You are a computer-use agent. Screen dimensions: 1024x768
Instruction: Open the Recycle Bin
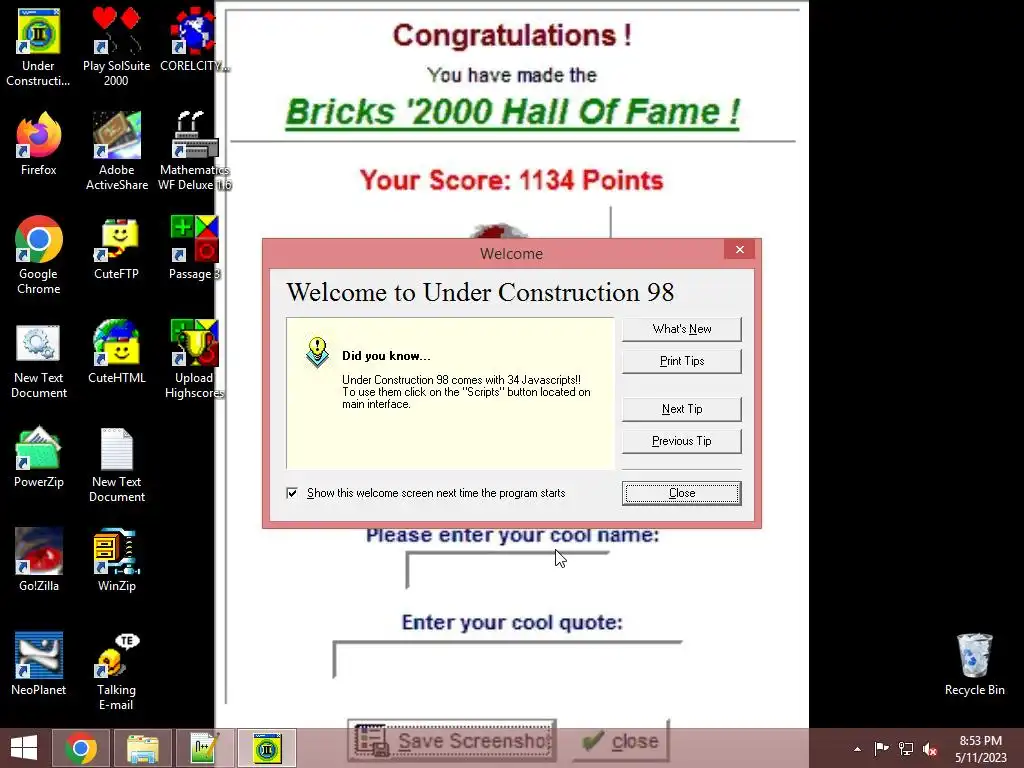coord(974,665)
